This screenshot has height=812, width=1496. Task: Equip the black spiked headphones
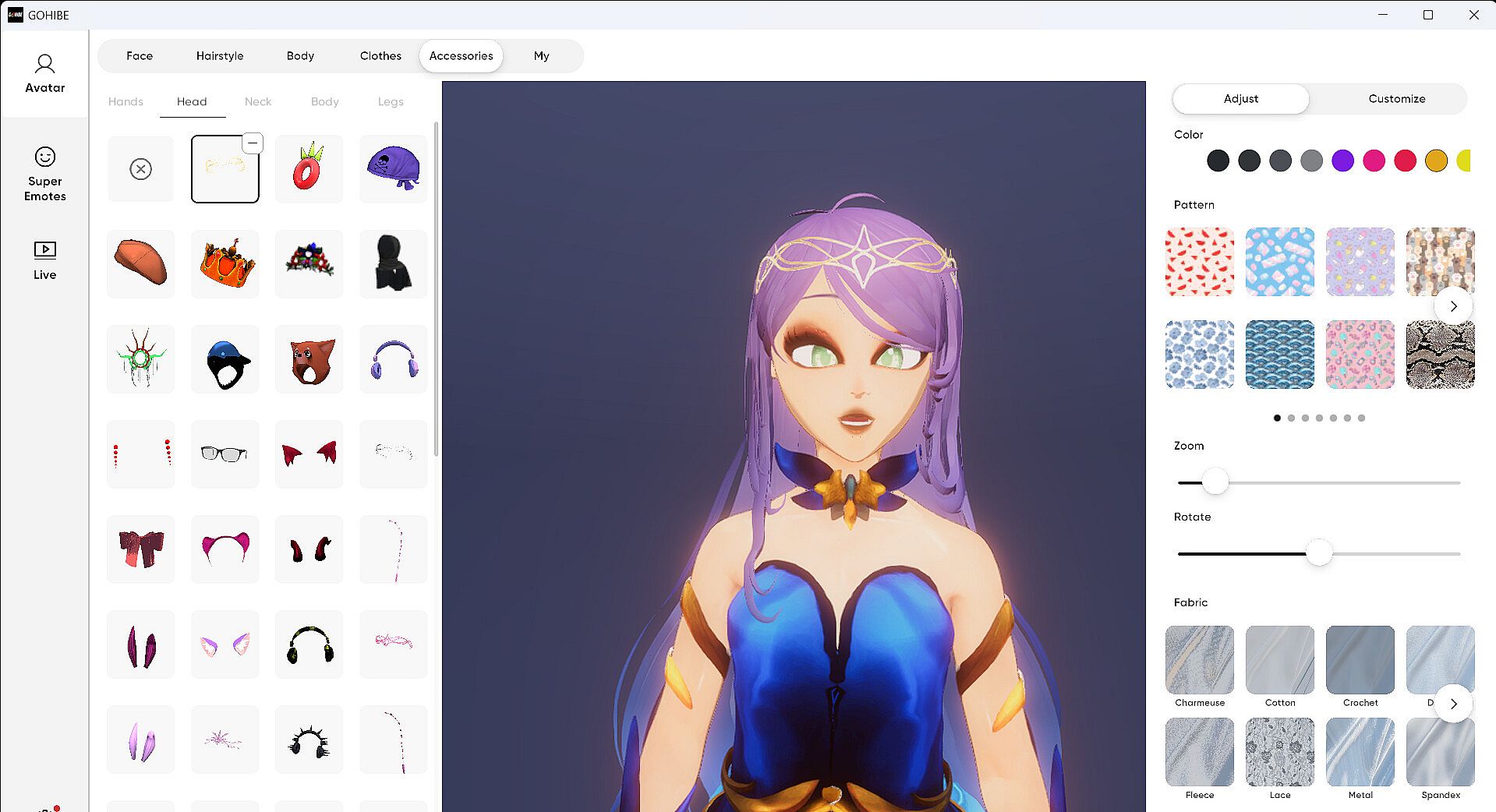[309, 740]
